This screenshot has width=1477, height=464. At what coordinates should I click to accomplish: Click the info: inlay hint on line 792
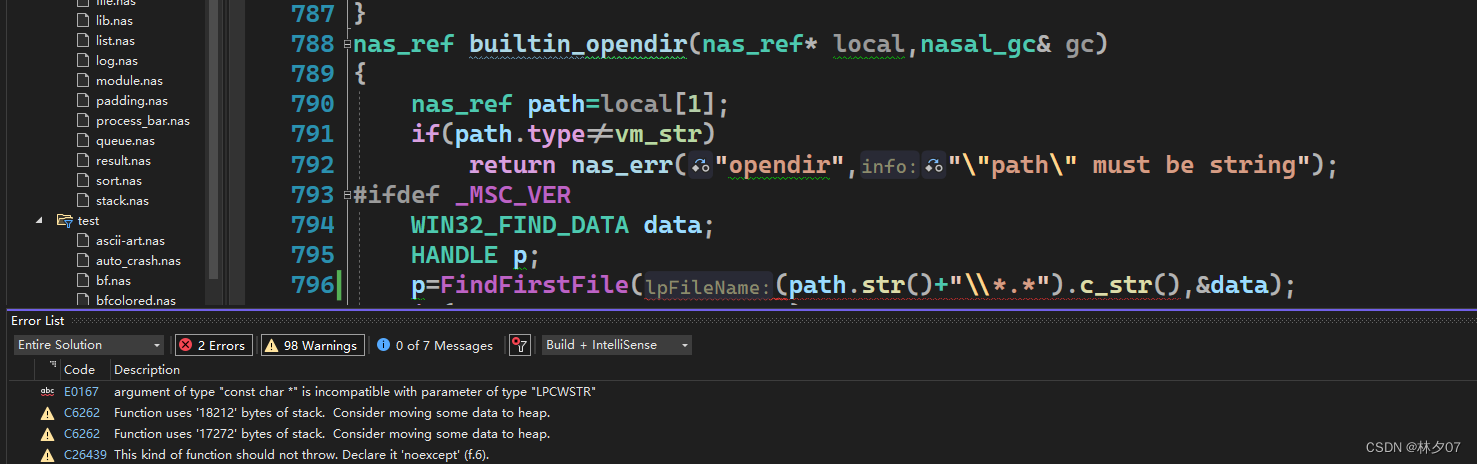click(x=889, y=167)
